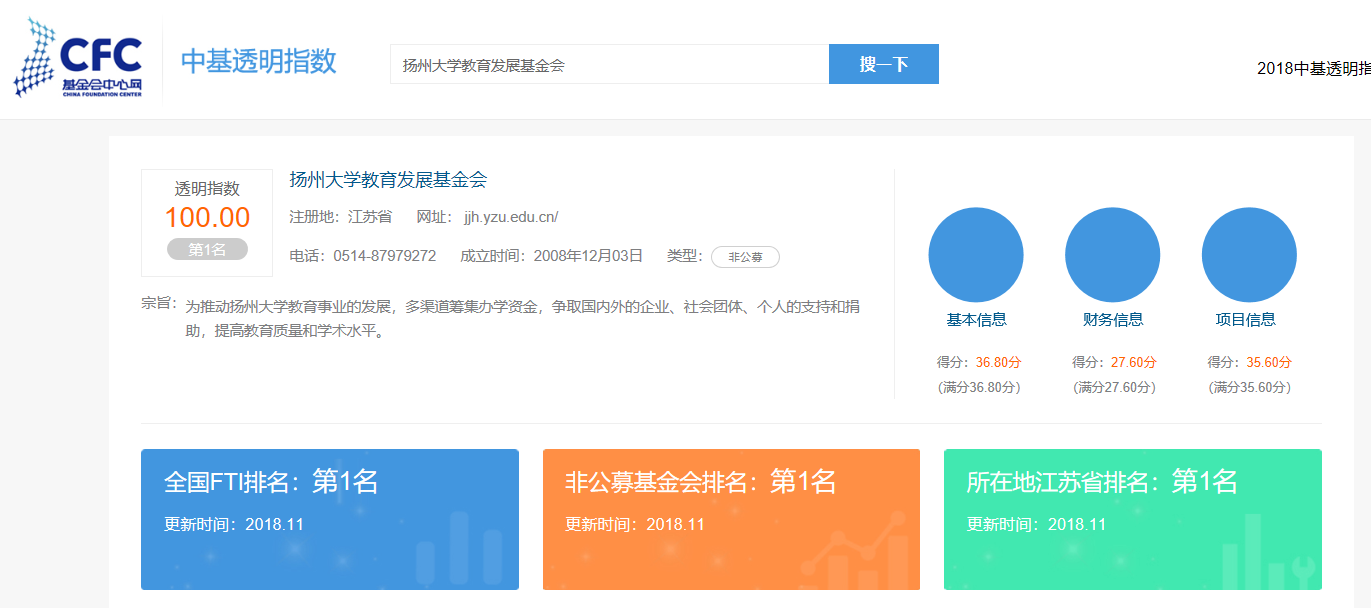Select the blue 财务信息 circle chart
Screen dimensions: 1371x608
pyautogui.click(x=1112, y=255)
